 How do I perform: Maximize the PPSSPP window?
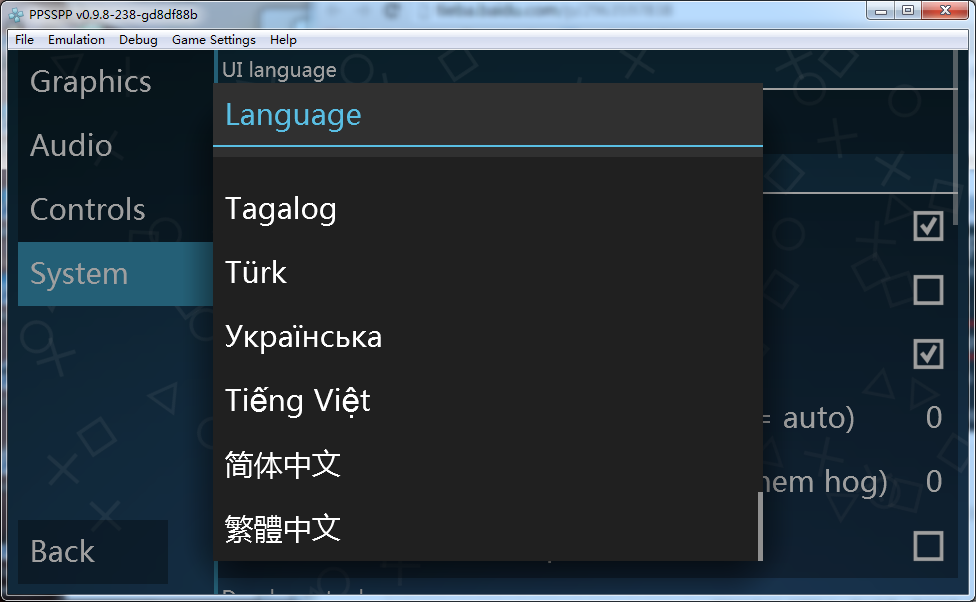908,11
